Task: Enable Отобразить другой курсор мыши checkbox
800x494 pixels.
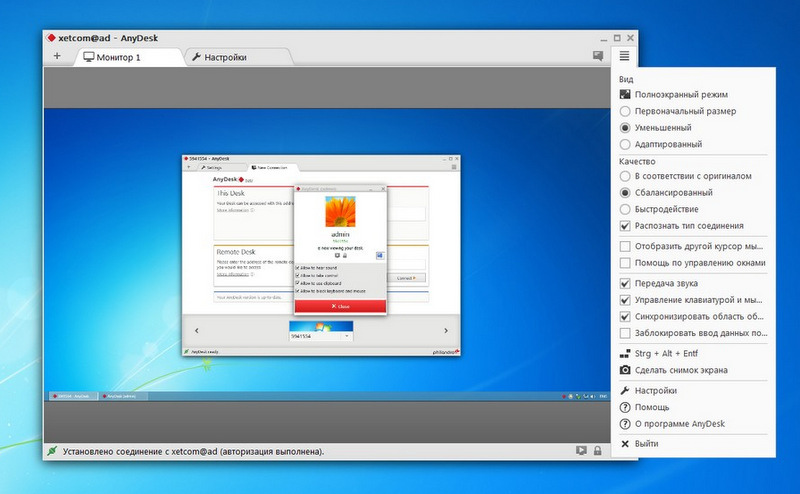Action: tap(625, 246)
